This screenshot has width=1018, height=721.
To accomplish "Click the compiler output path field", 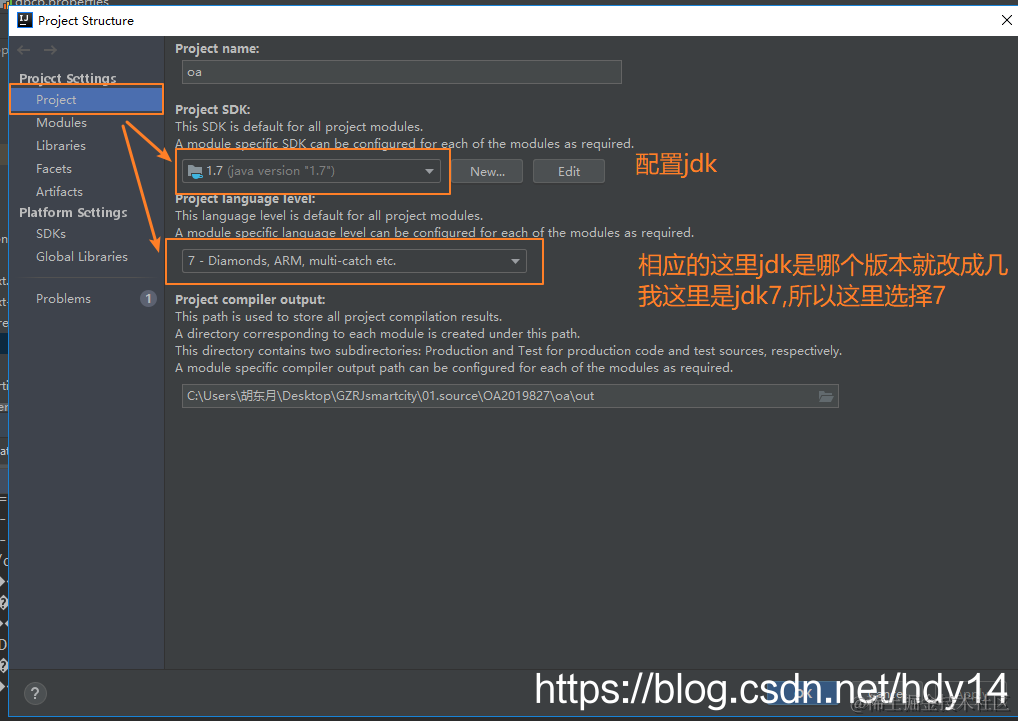I will [510, 396].
